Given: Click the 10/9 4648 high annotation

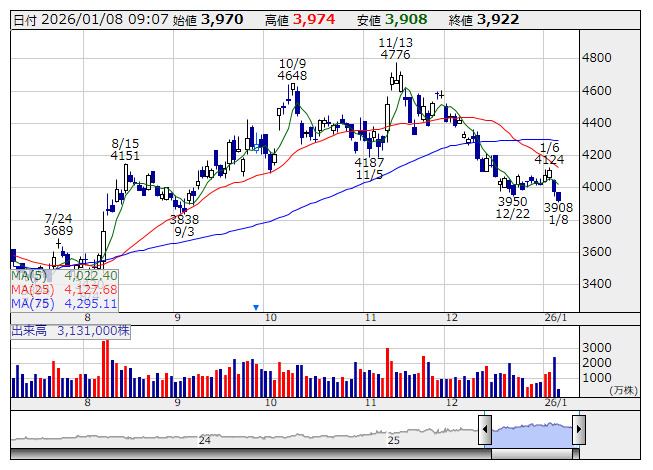Looking at the screenshot, I should (x=292, y=70).
